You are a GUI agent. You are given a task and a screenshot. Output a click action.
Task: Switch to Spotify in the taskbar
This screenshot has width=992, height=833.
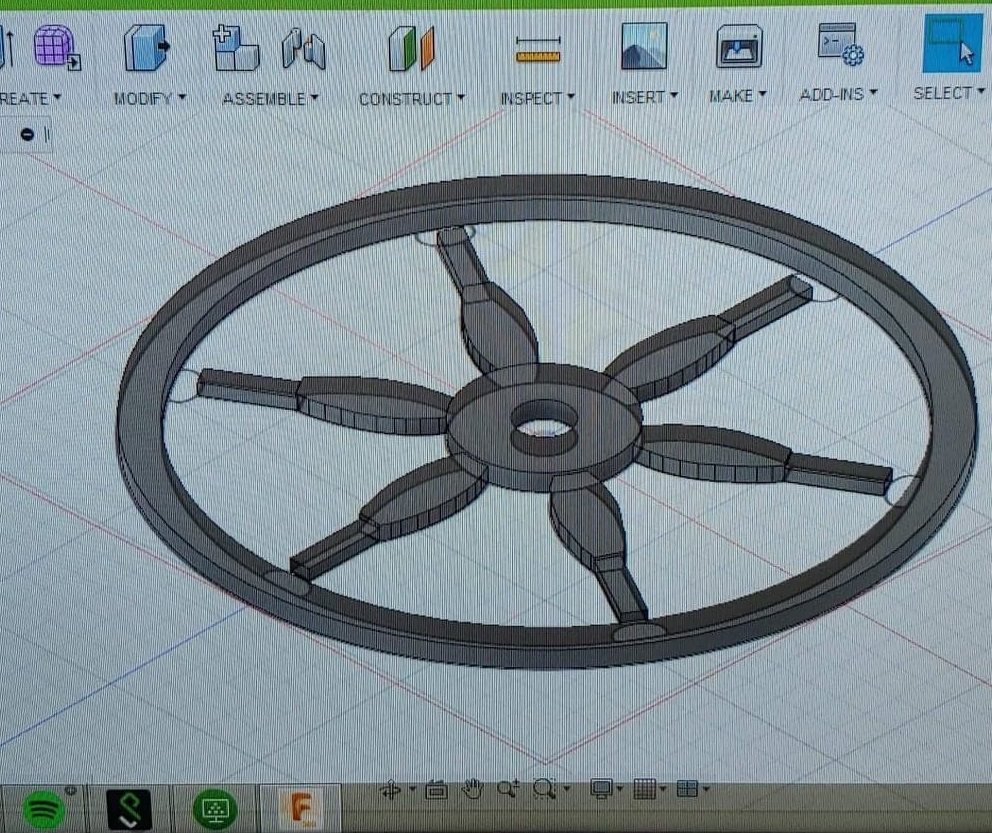tap(43, 808)
